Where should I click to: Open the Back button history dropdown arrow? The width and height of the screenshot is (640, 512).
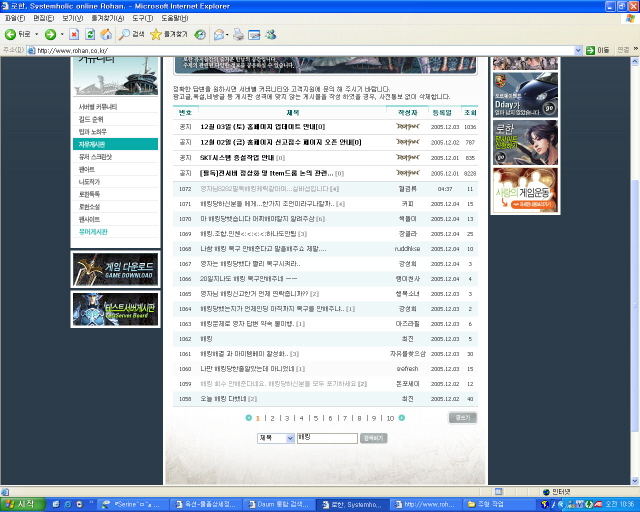(36, 34)
